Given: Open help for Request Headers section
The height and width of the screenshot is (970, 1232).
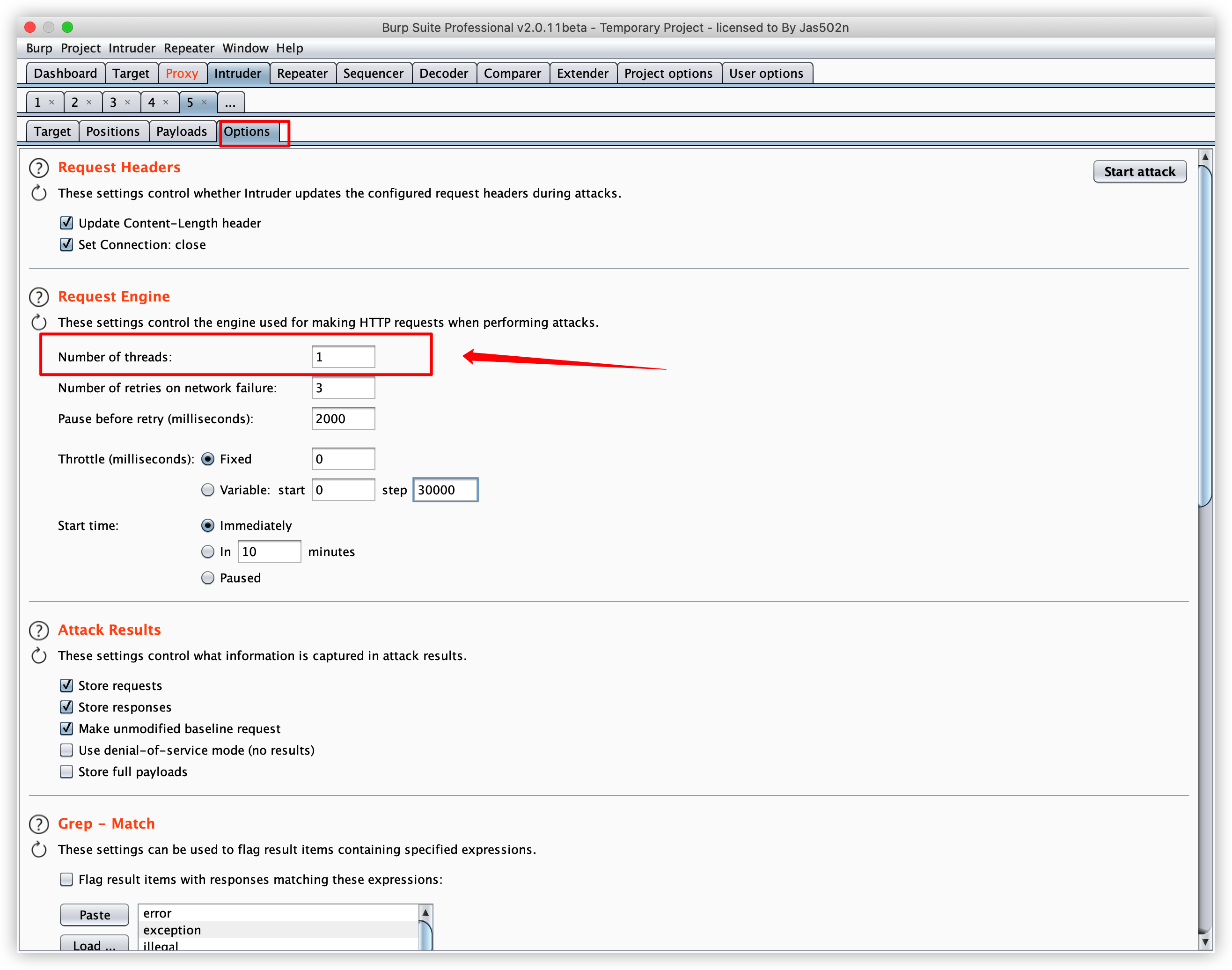Looking at the screenshot, I should [38, 168].
